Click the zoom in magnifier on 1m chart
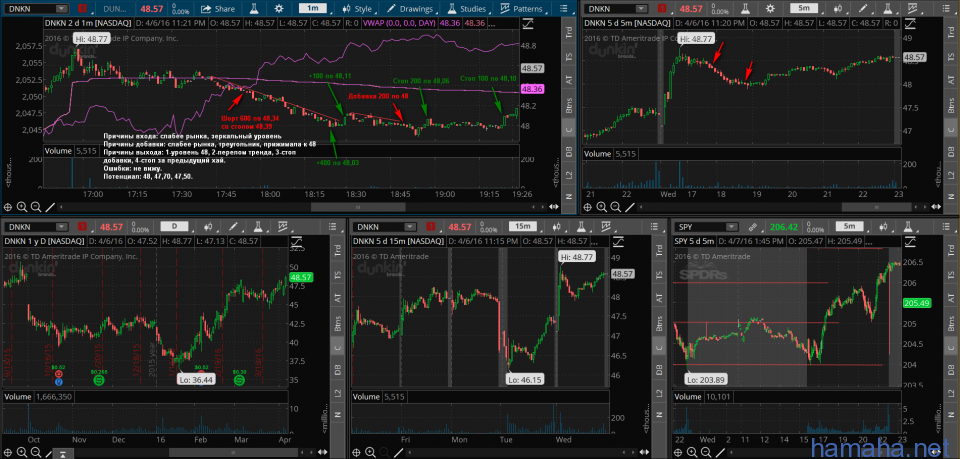Image resolution: width=960 pixels, height=459 pixels. pyautogui.click(x=22, y=207)
